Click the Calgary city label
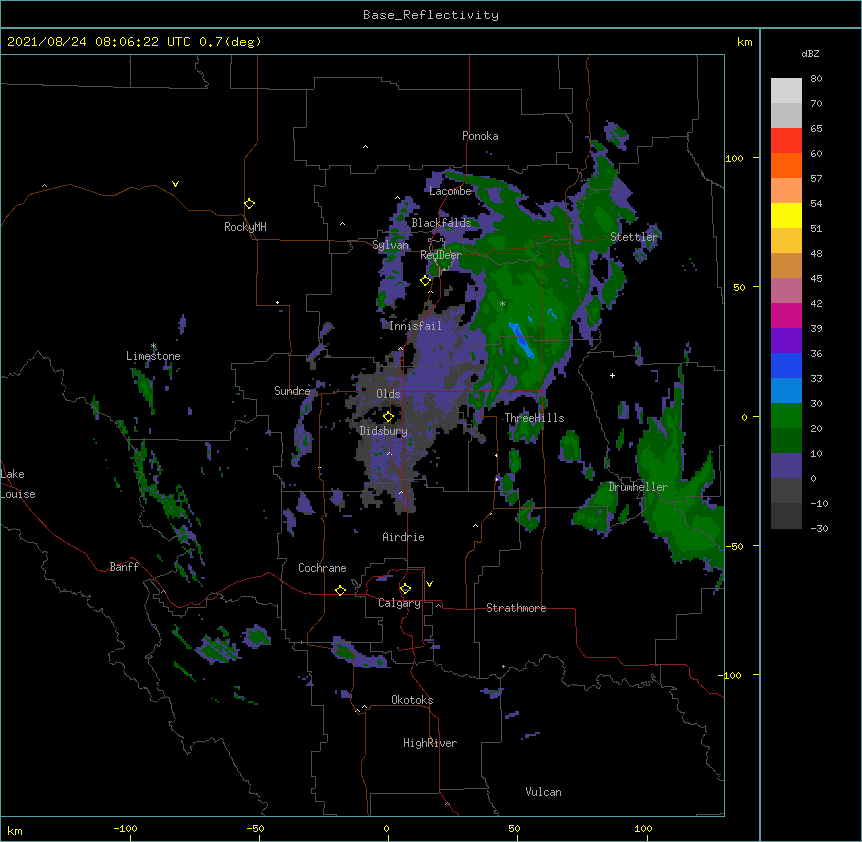 [x=399, y=603]
